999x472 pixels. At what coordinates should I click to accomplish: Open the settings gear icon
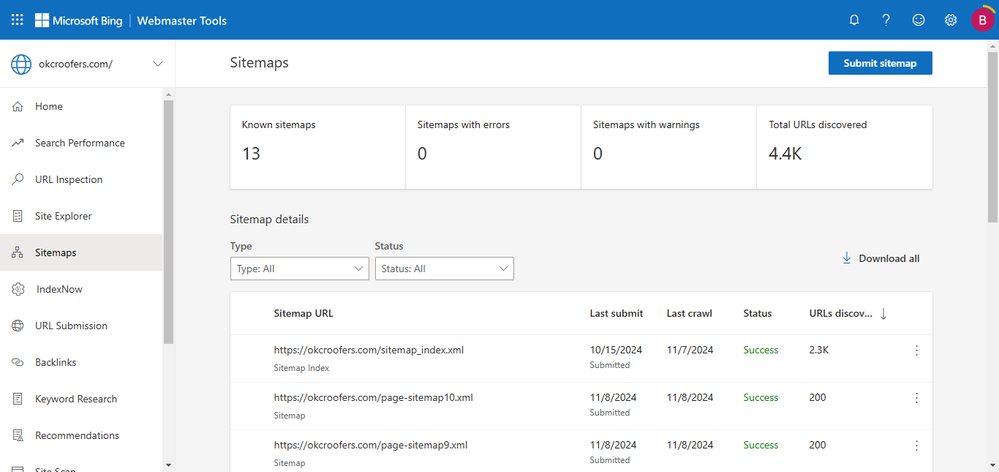tap(951, 20)
